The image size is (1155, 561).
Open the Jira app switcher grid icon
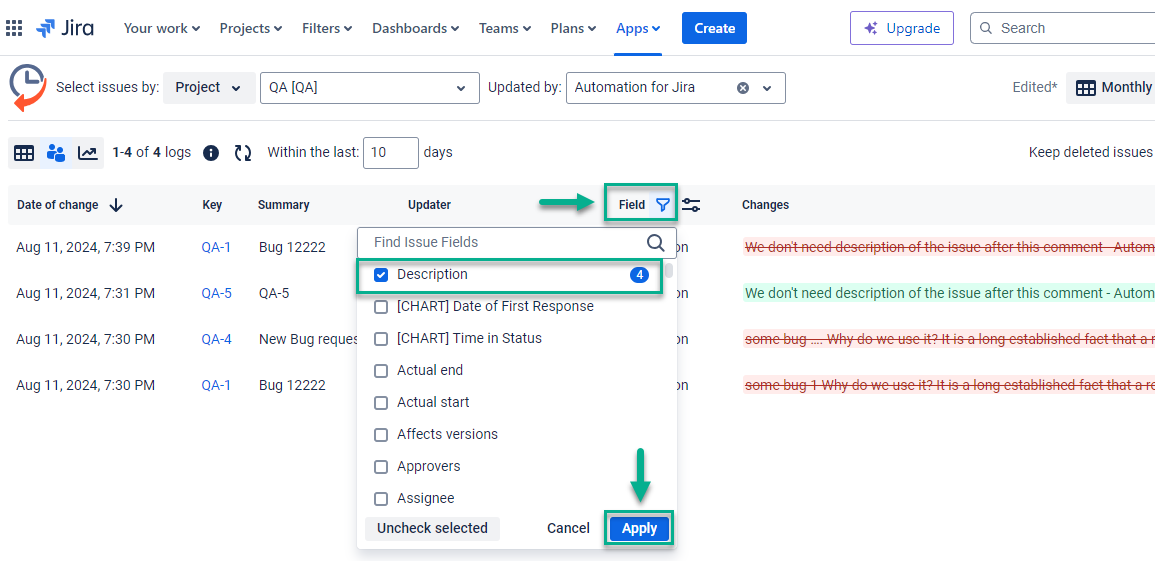tap(14, 28)
